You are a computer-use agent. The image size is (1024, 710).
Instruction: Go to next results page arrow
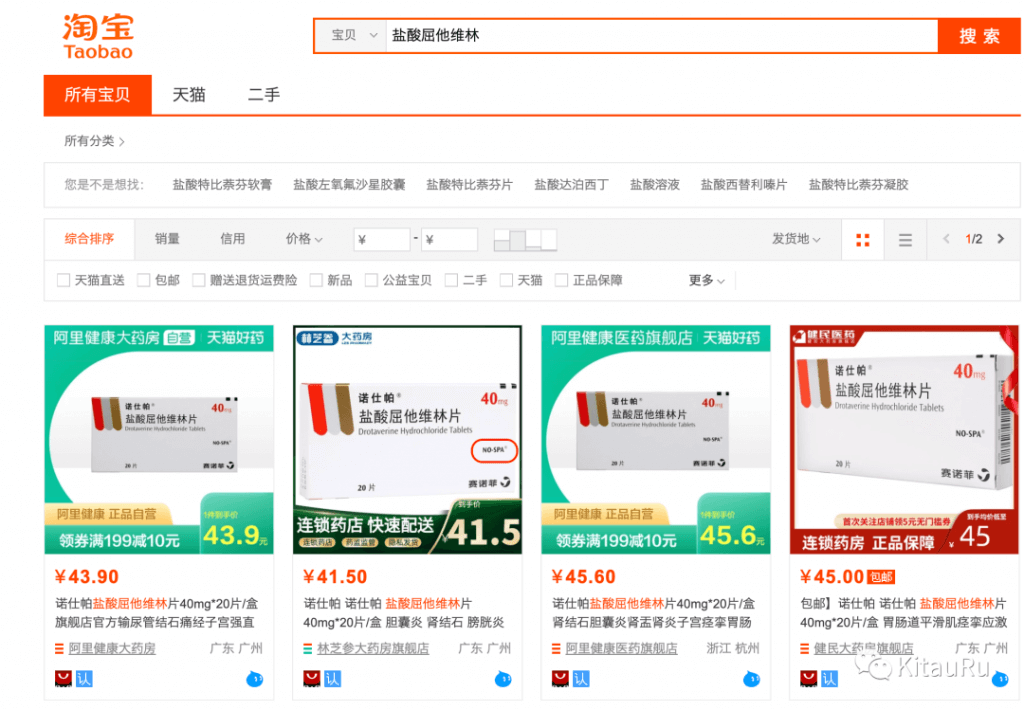(1000, 239)
